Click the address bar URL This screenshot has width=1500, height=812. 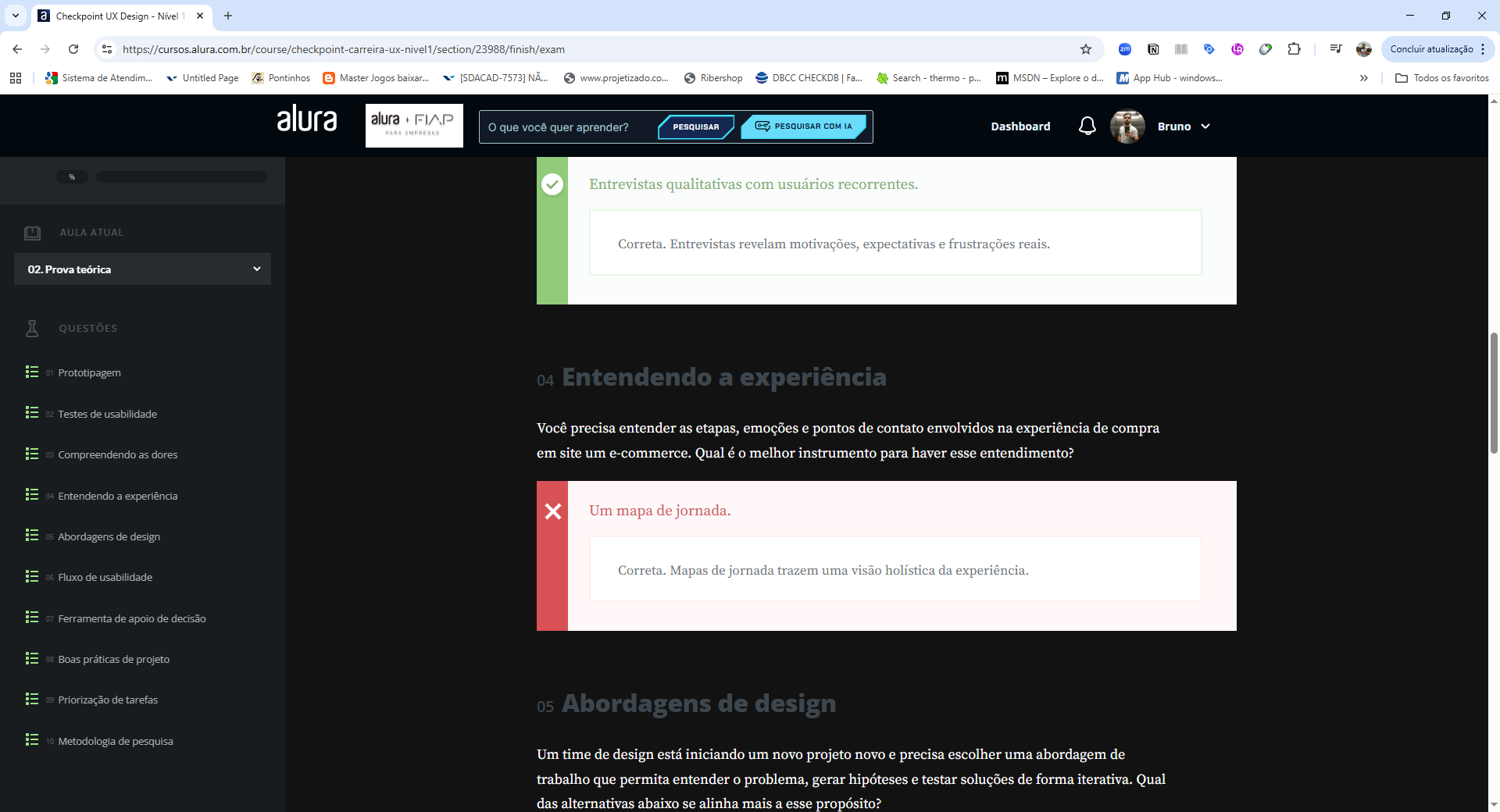[x=344, y=49]
